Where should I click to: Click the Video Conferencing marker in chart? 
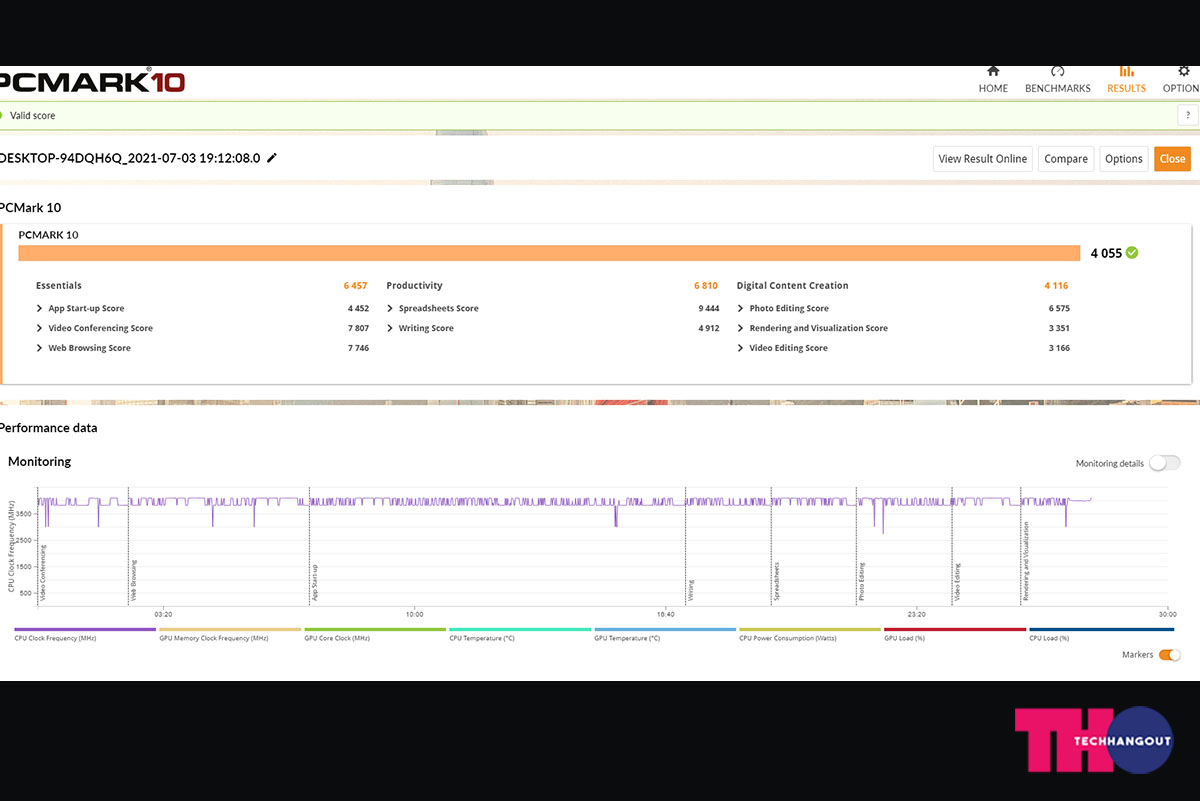43,572
